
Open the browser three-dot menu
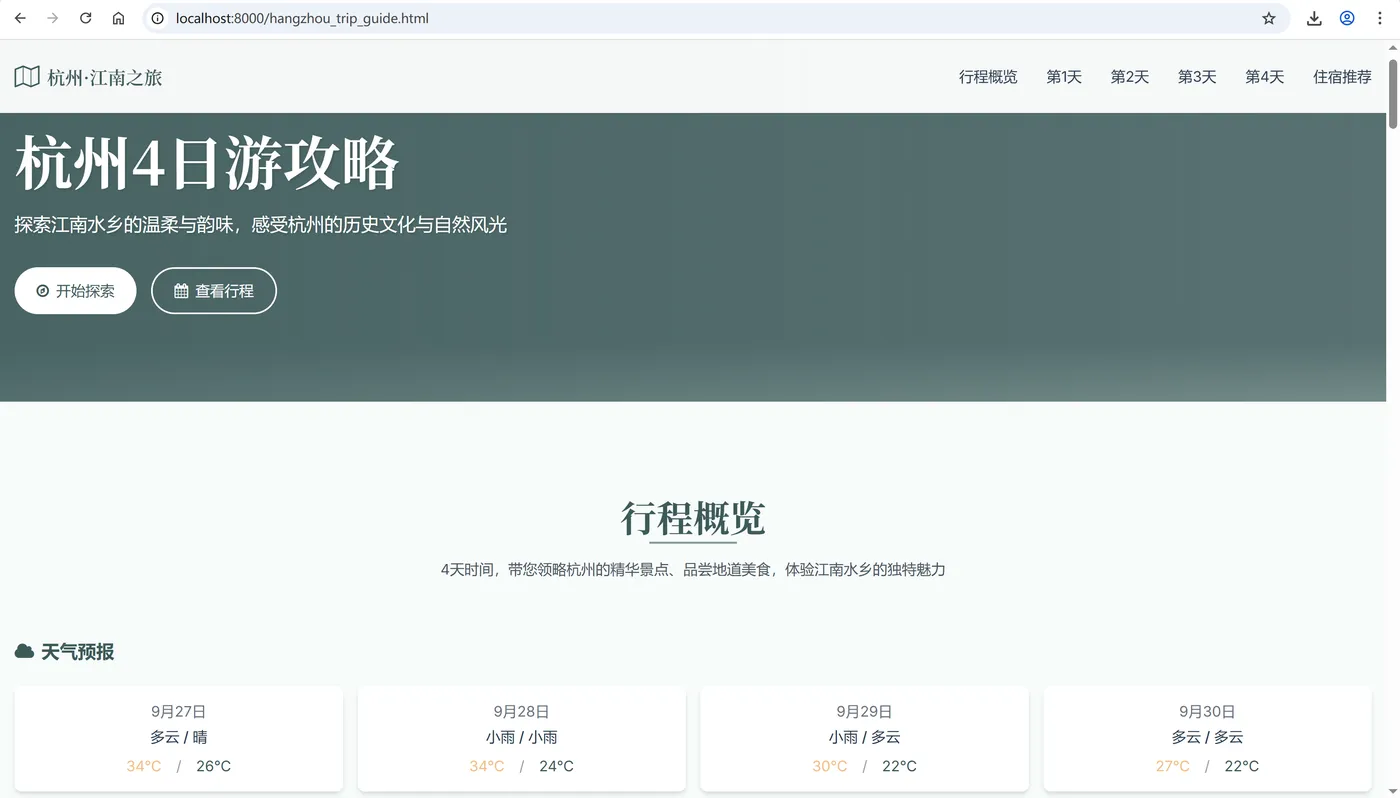pos(1379,17)
